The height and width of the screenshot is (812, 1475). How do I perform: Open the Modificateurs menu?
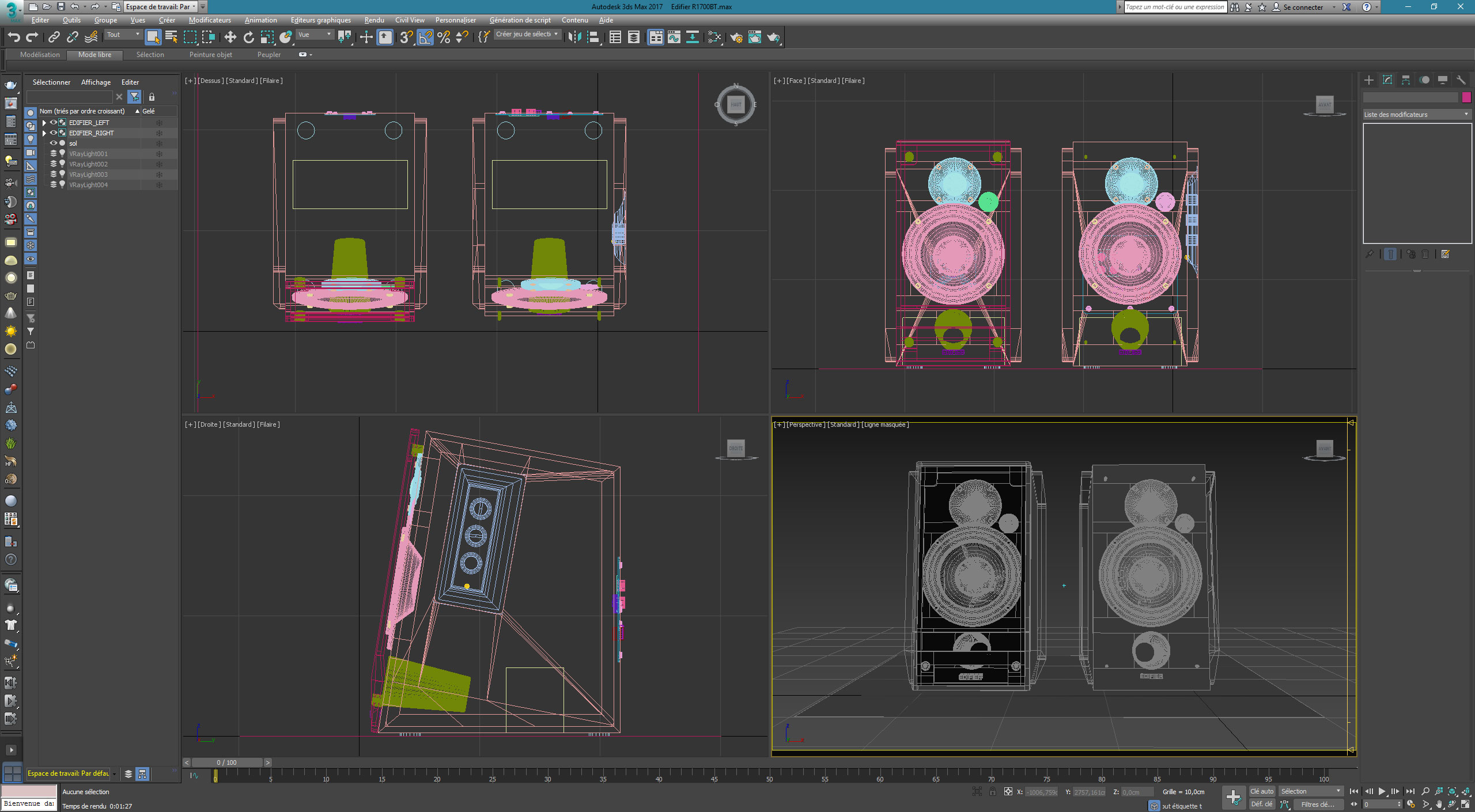click(x=210, y=20)
